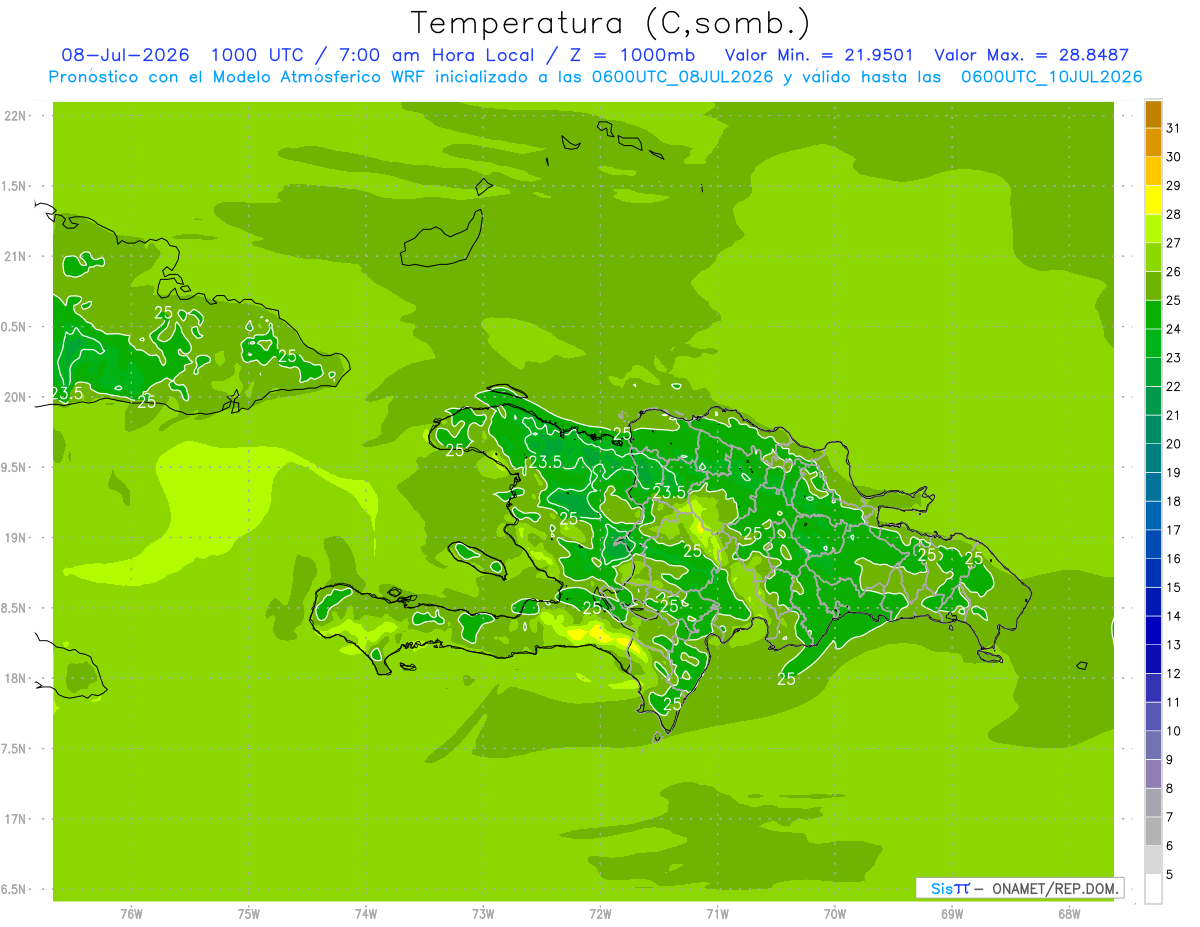Viewport: 1200px width, 927px height.
Task: Click the 23.5 contour label over Cuba
Action: [x=66, y=393]
